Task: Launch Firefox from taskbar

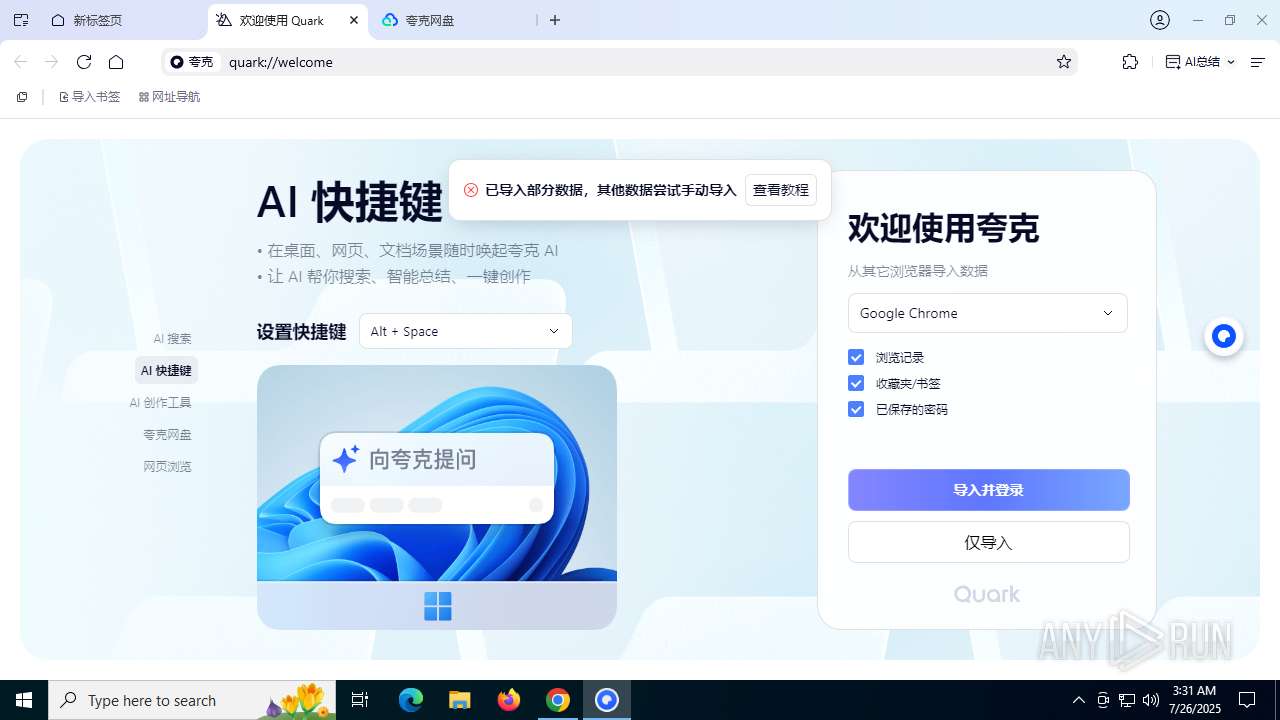Action: (x=509, y=700)
